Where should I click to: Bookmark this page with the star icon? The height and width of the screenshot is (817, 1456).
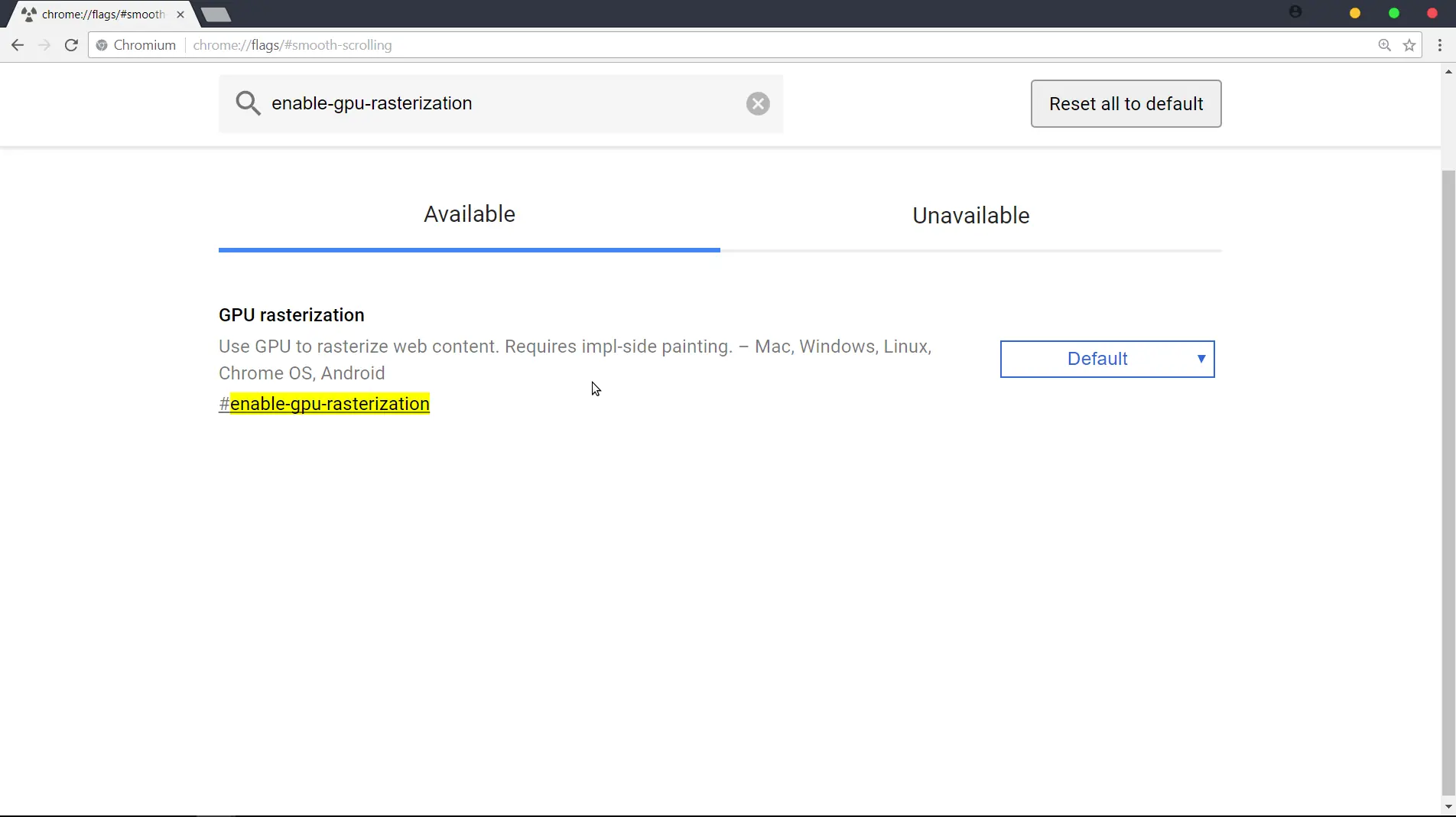click(1409, 45)
